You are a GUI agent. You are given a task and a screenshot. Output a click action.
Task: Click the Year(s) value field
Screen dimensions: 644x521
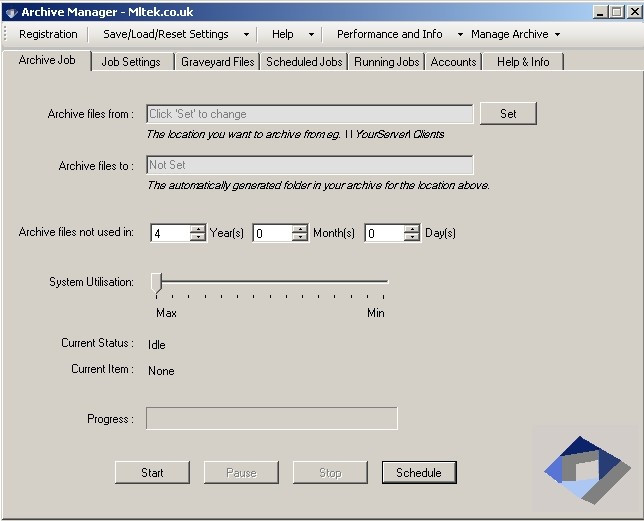[170, 233]
